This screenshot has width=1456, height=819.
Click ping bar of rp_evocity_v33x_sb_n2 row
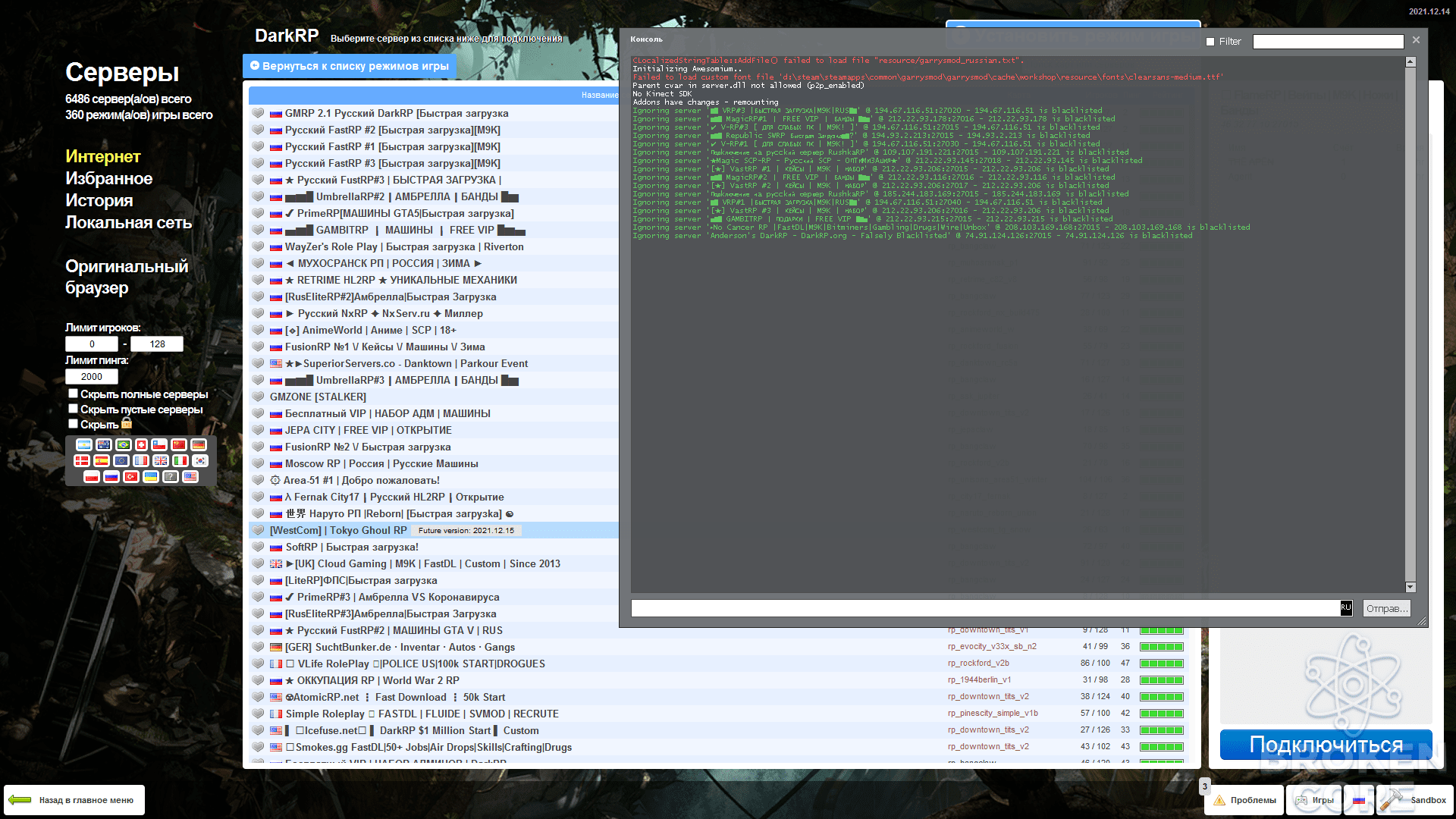click(1161, 647)
